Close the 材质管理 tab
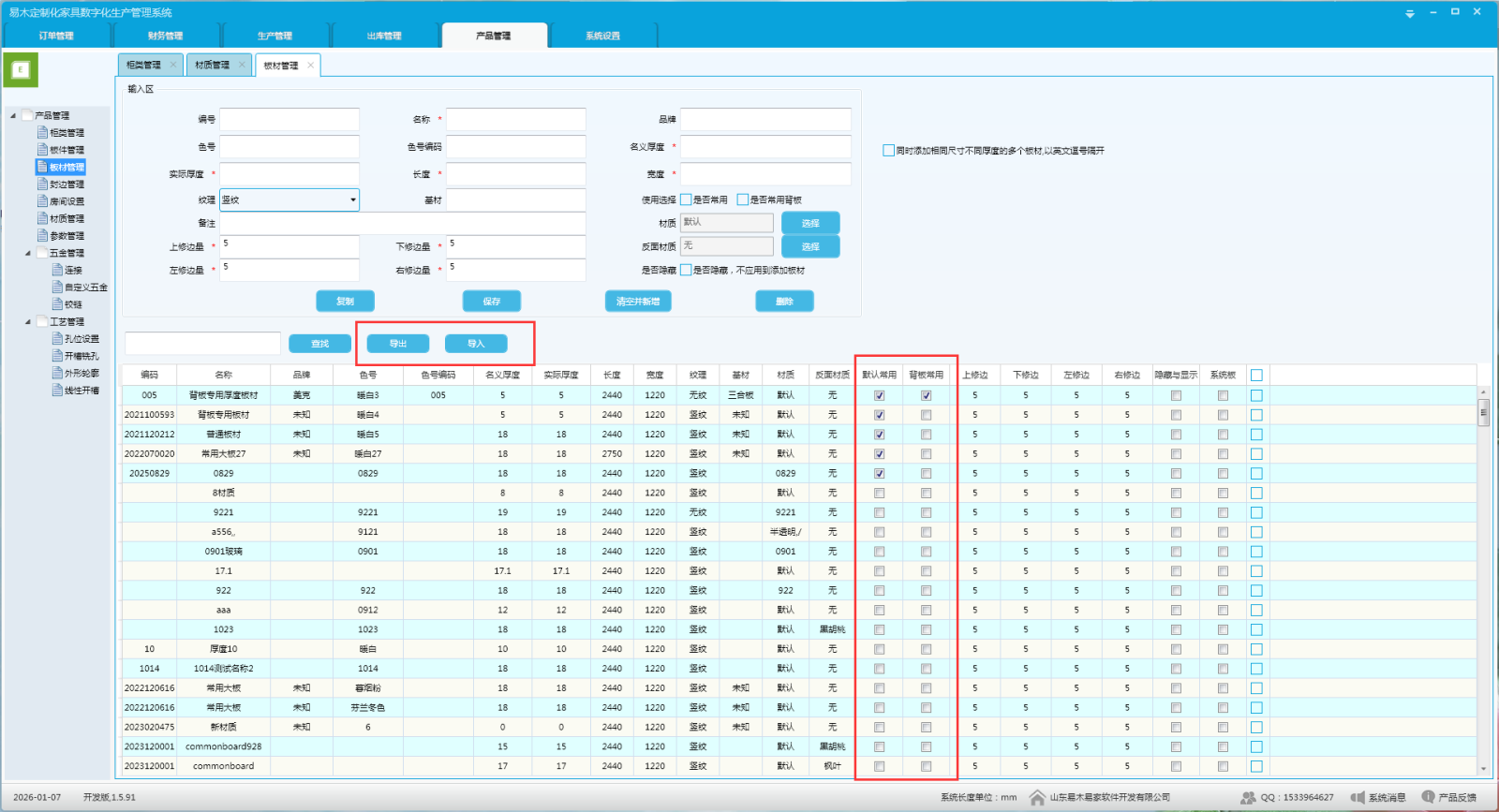Screen dimensions: 1499x812 click(242, 65)
